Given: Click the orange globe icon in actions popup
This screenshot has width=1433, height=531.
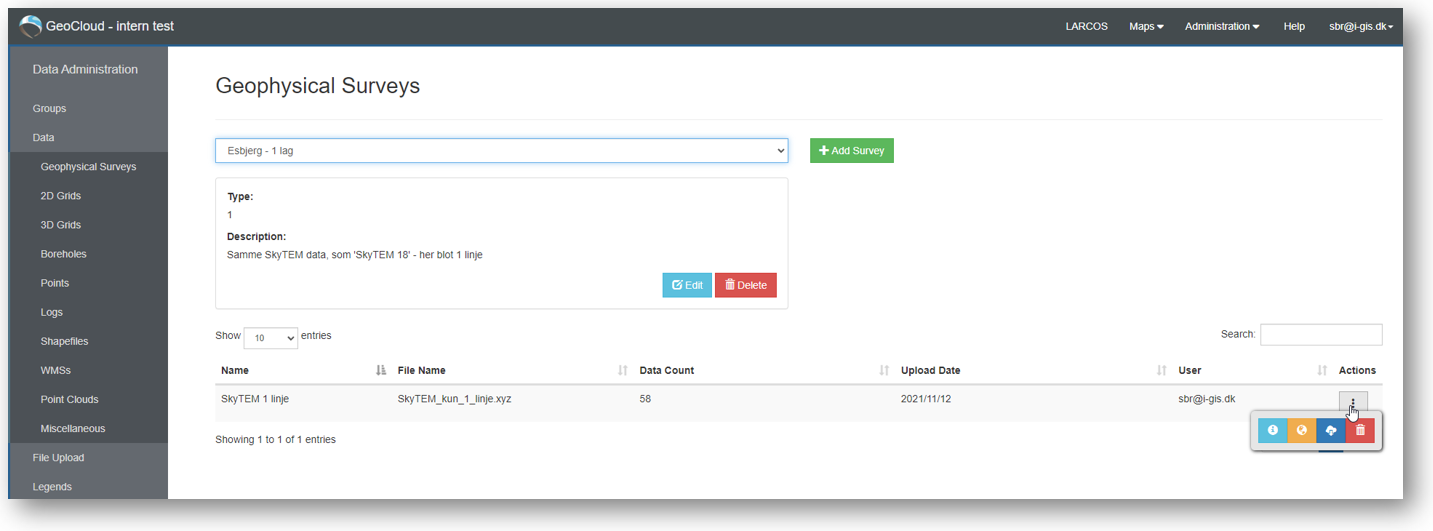Looking at the screenshot, I should pyautogui.click(x=1301, y=430).
